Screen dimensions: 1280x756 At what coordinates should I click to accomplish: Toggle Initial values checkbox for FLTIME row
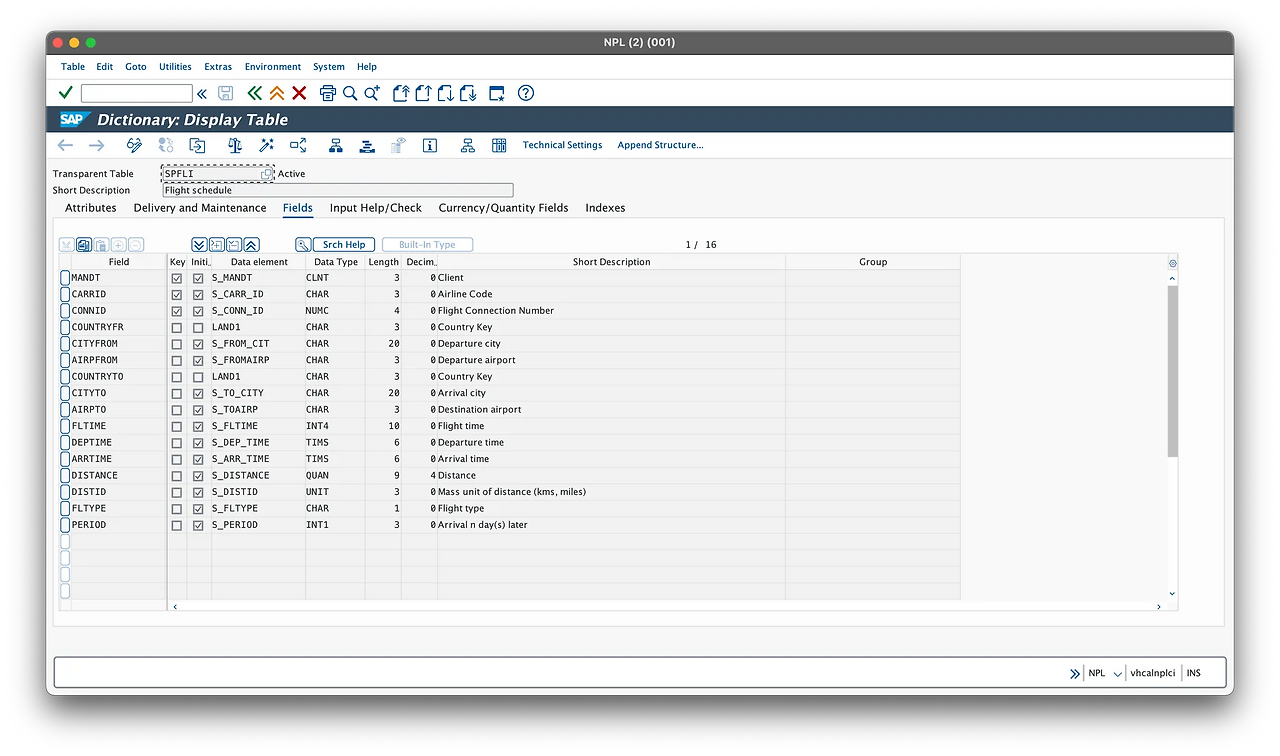(198, 426)
